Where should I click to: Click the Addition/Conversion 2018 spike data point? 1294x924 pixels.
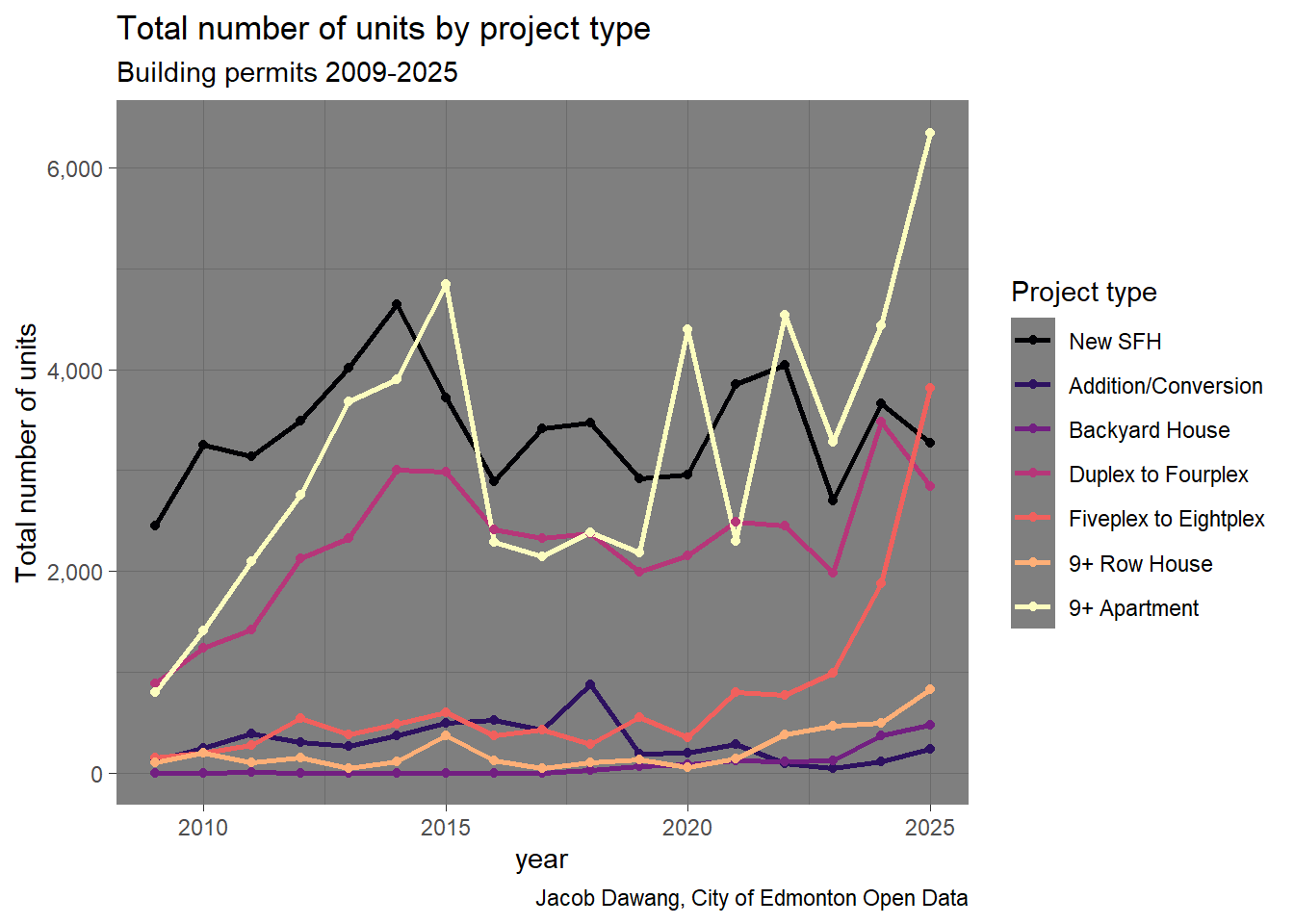click(590, 684)
